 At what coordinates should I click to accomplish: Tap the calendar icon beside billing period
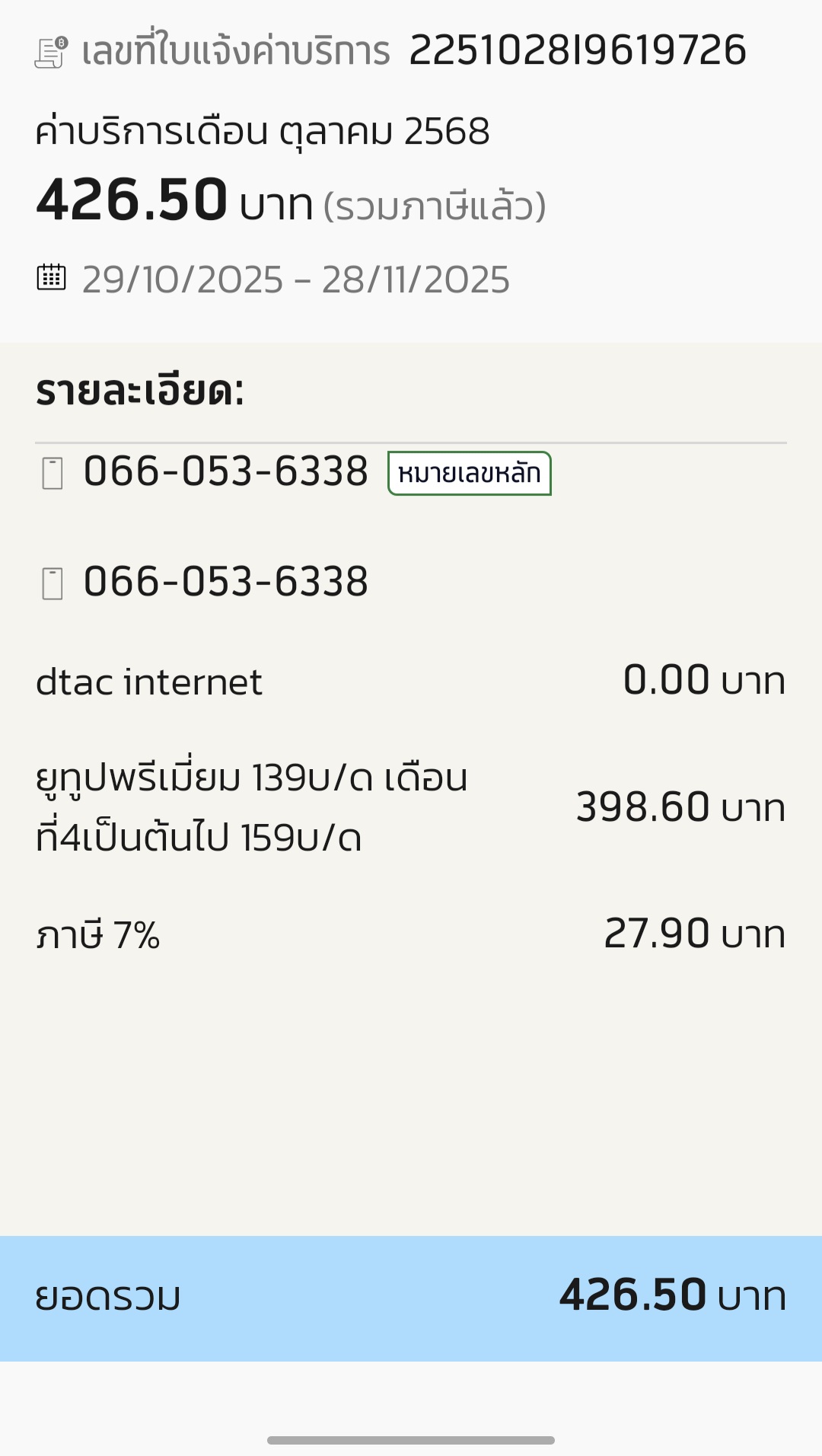tap(52, 277)
